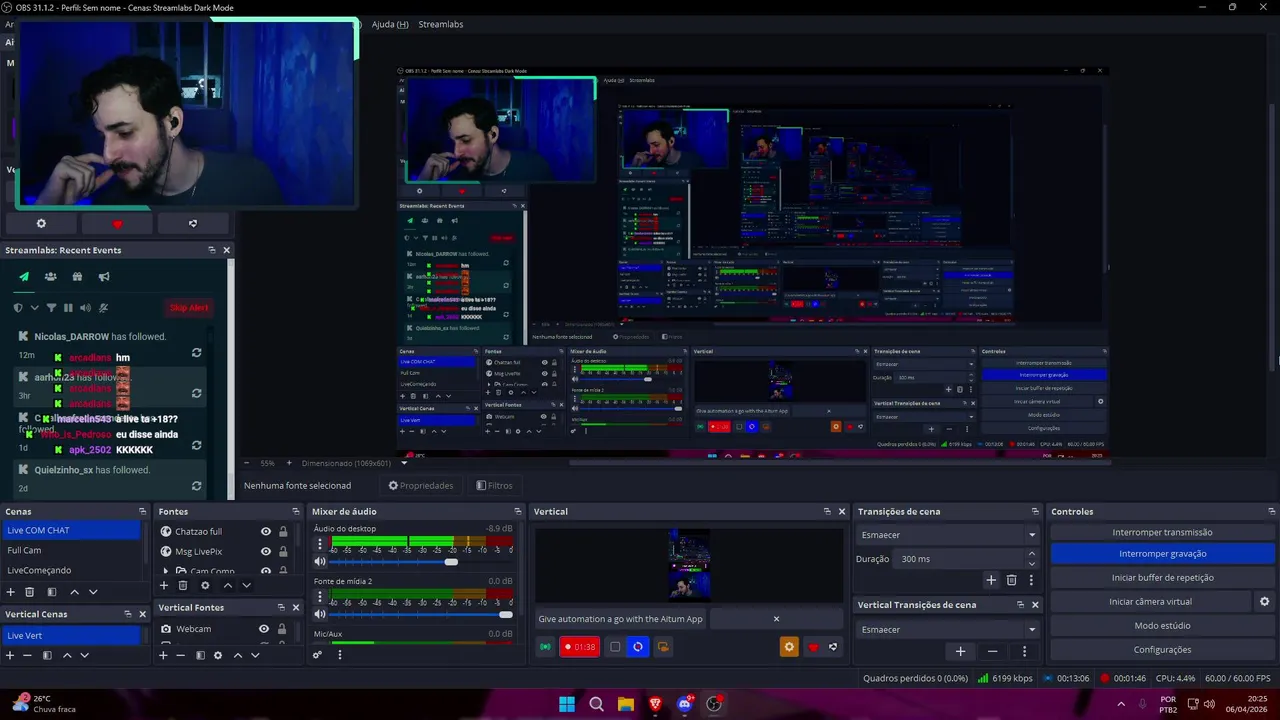This screenshot has width=1280, height=720.
Task: Click the blue circular icon in Vertical panel
Action: [x=638, y=647]
